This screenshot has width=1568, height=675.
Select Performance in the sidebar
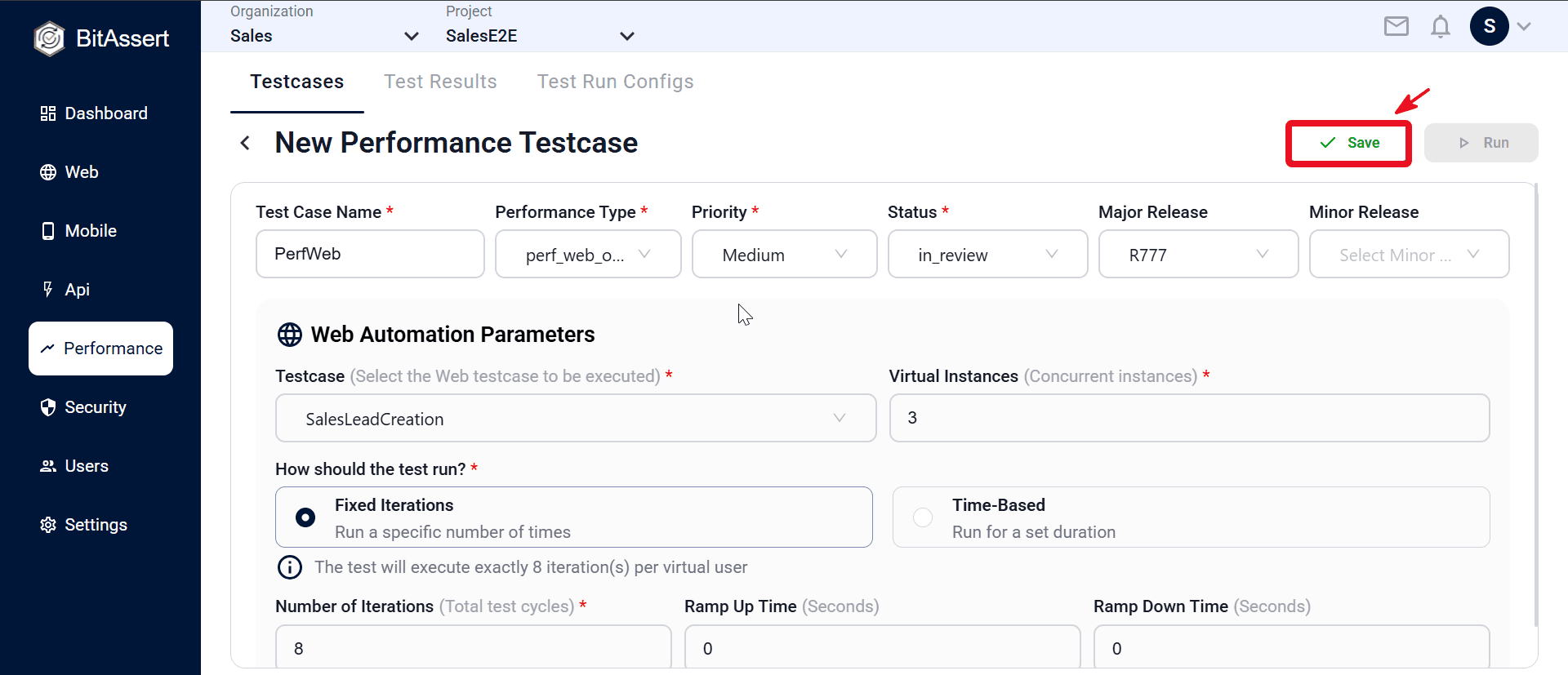click(101, 349)
